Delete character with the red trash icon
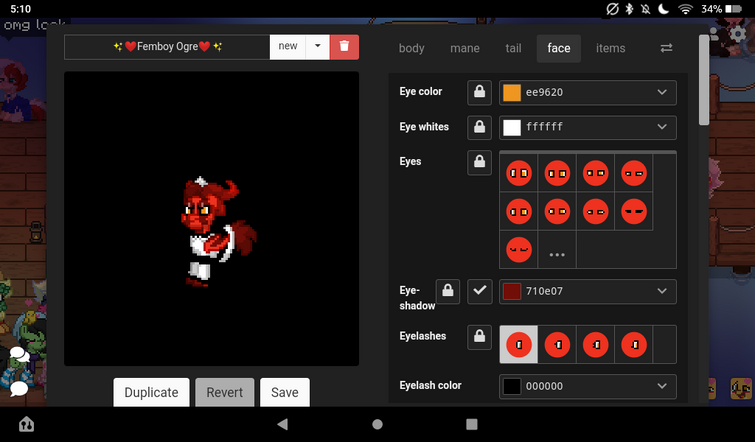The image size is (755, 442). tap(344, 47)
